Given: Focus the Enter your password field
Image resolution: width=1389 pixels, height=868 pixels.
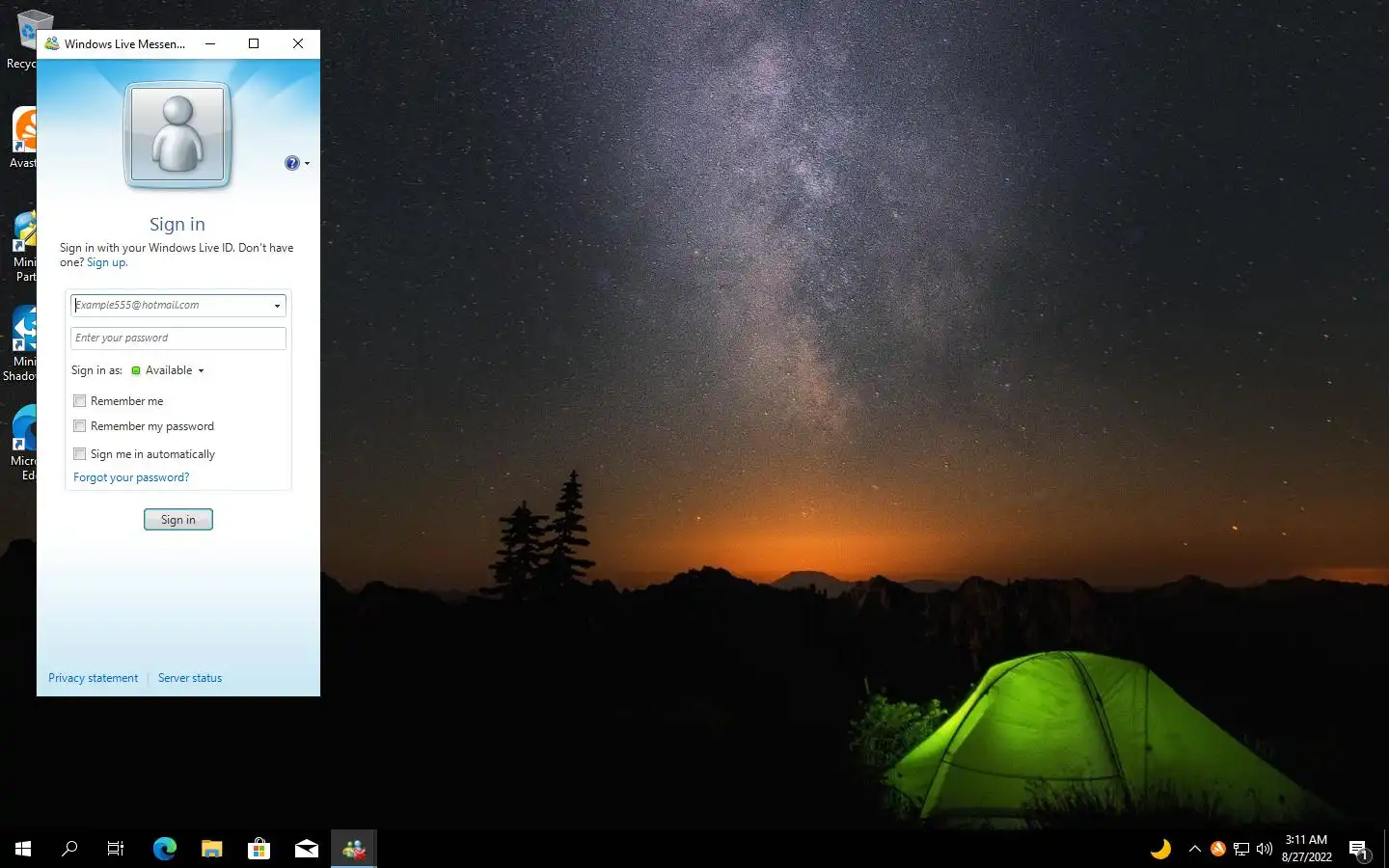Looking at the screenshot, I should coord(178,338).
